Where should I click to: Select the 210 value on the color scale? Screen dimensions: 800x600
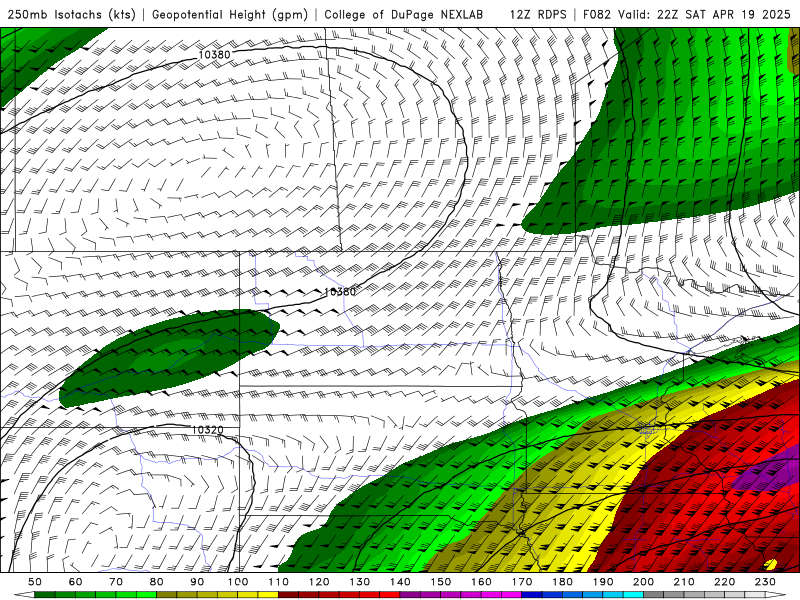pos(684,582)
